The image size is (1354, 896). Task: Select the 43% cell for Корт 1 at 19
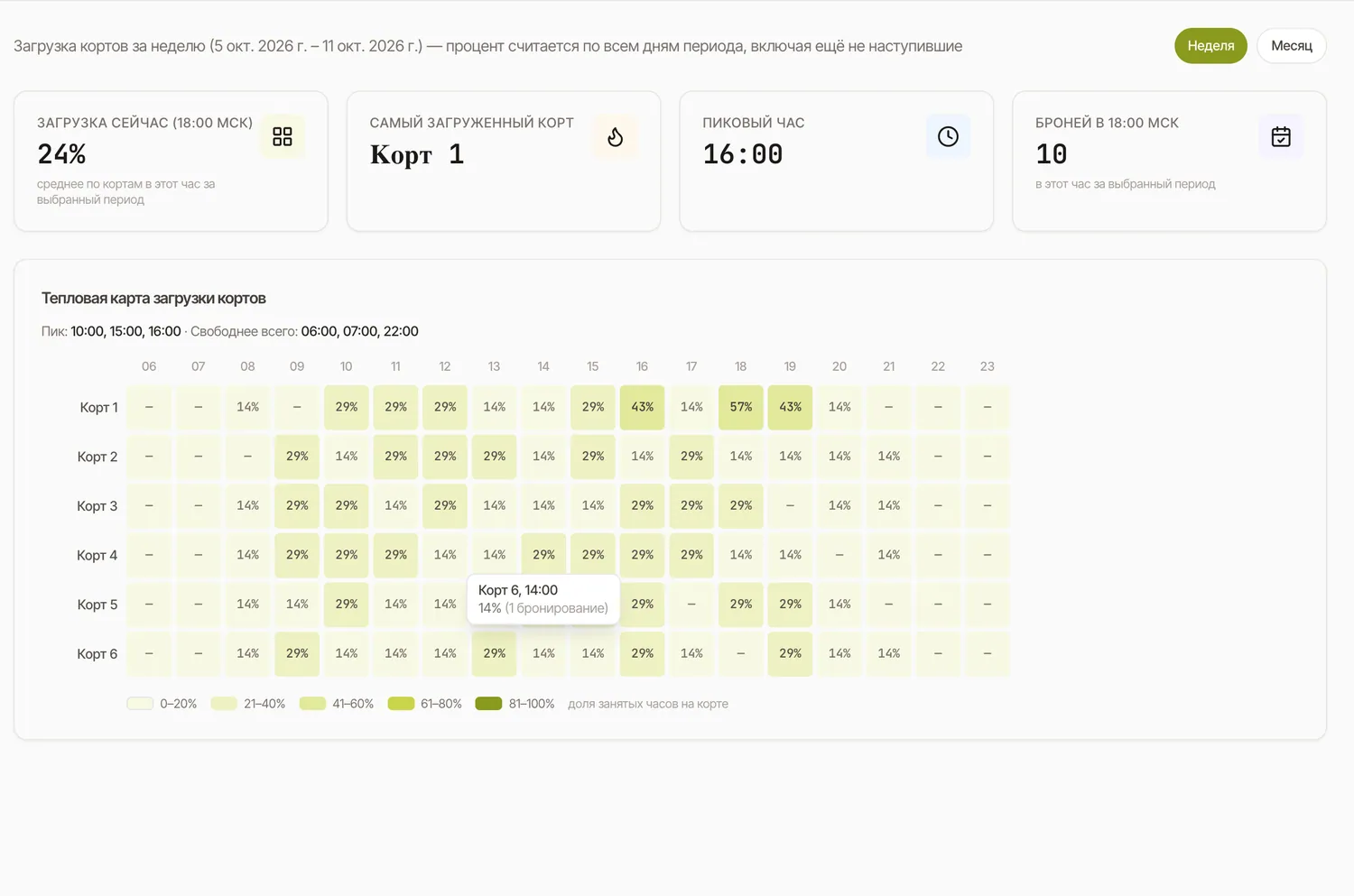point(791,407)
